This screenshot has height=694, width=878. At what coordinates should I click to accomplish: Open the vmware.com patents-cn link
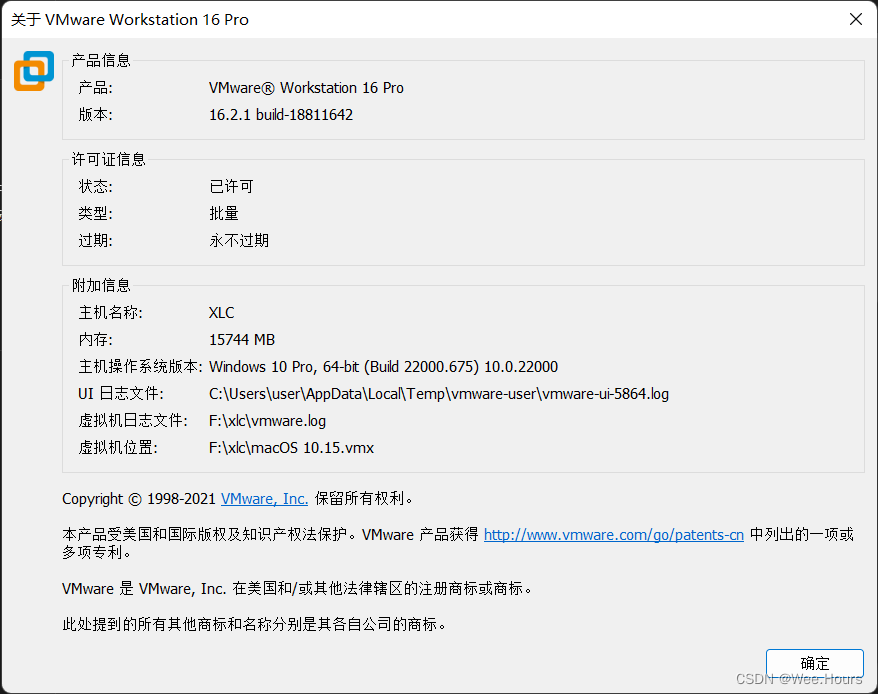point(614,535)
